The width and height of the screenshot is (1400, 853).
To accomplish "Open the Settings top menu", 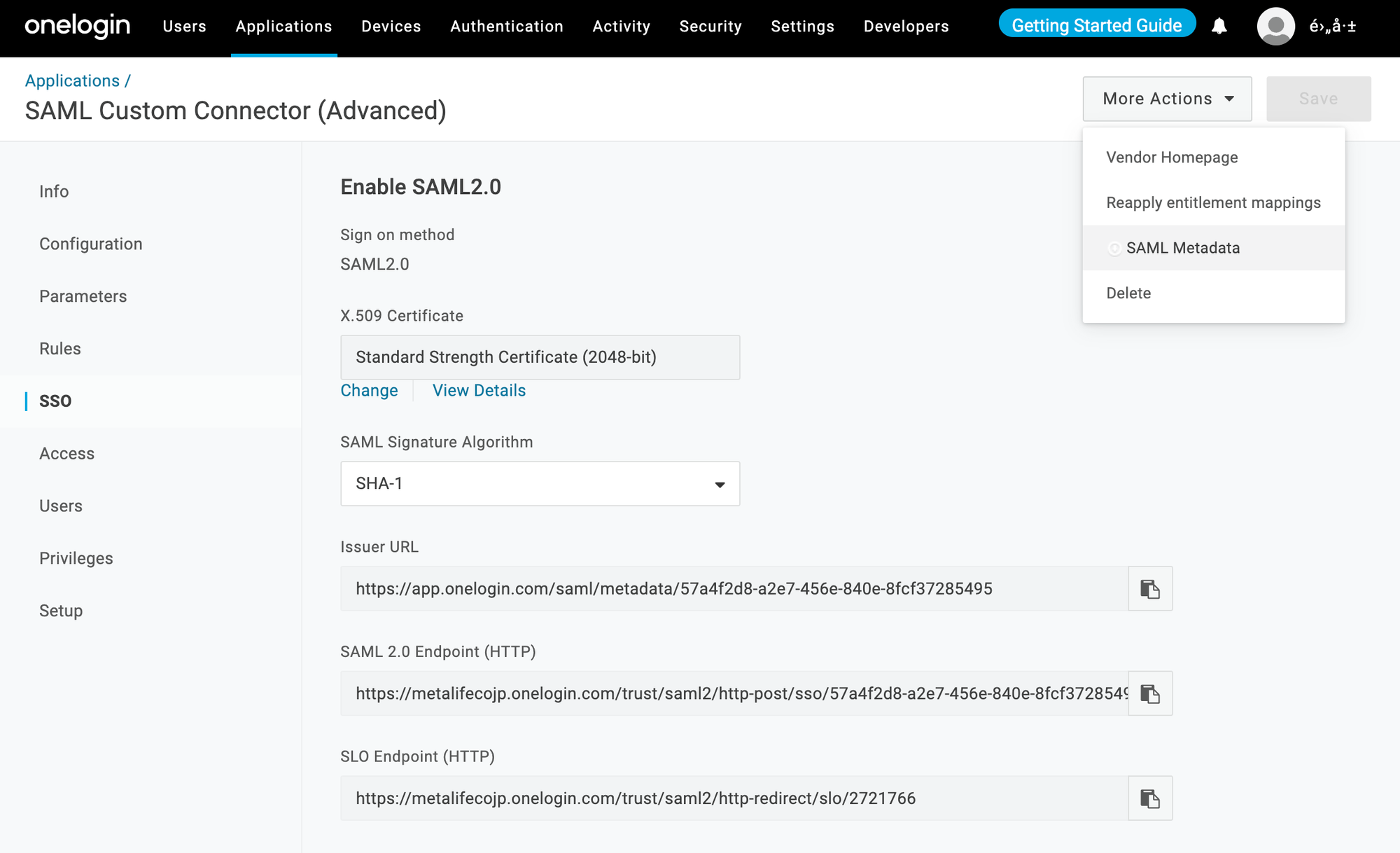I will 803,27.
